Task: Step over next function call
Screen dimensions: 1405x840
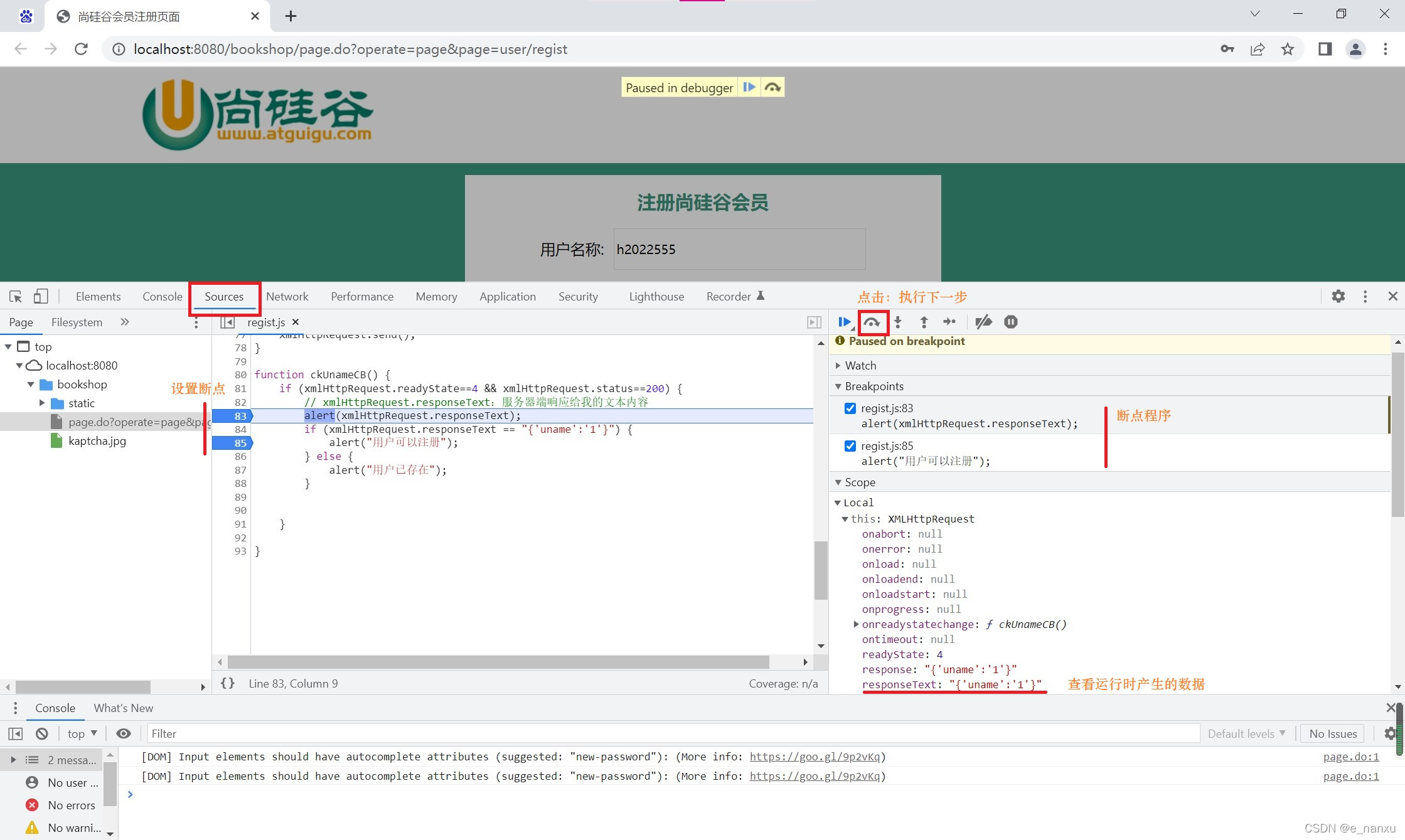Action: [x=872, y=322]
